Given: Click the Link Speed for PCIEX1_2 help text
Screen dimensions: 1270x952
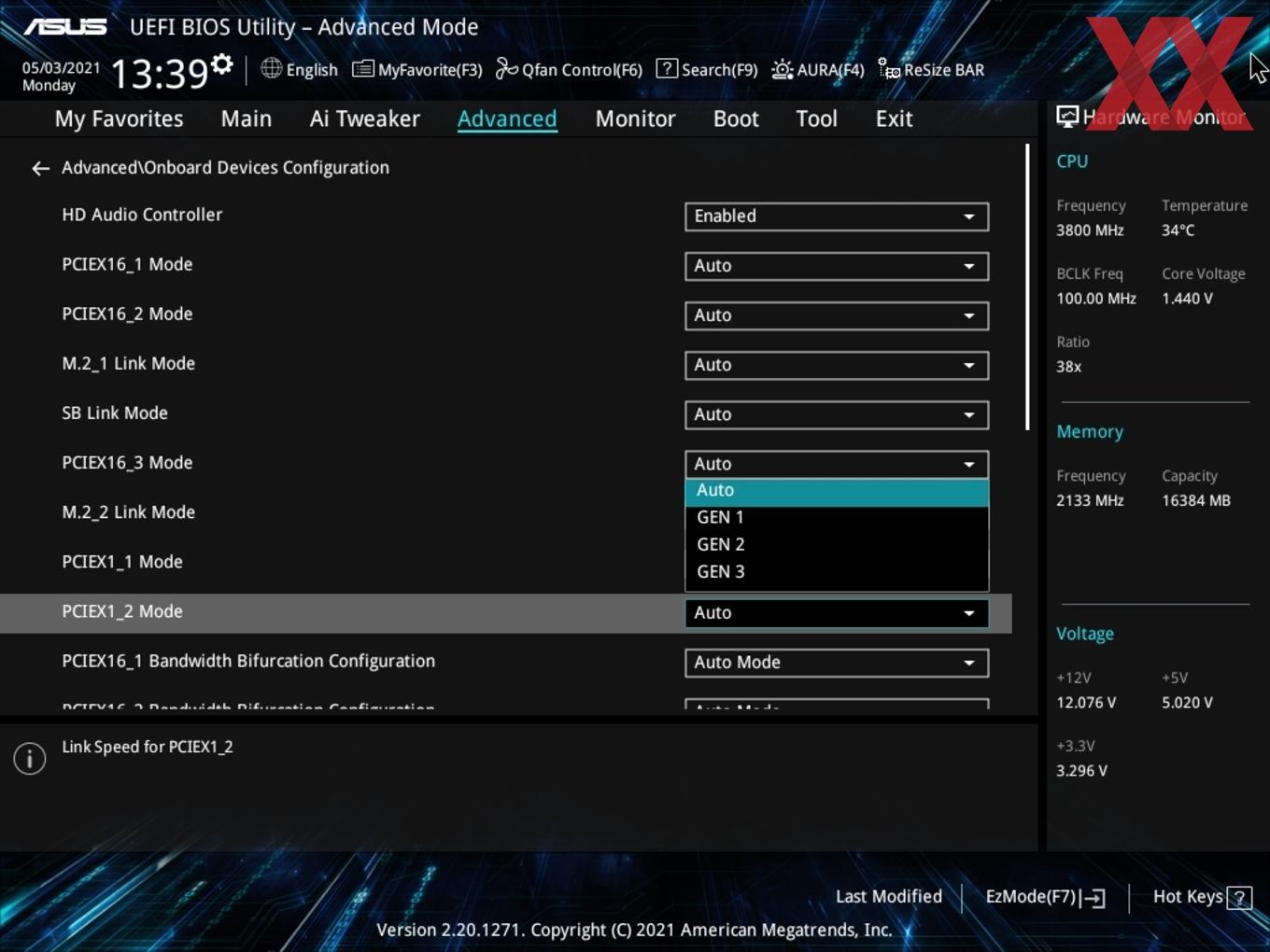Looking at the screenshot, I should (x=148, y=747).
